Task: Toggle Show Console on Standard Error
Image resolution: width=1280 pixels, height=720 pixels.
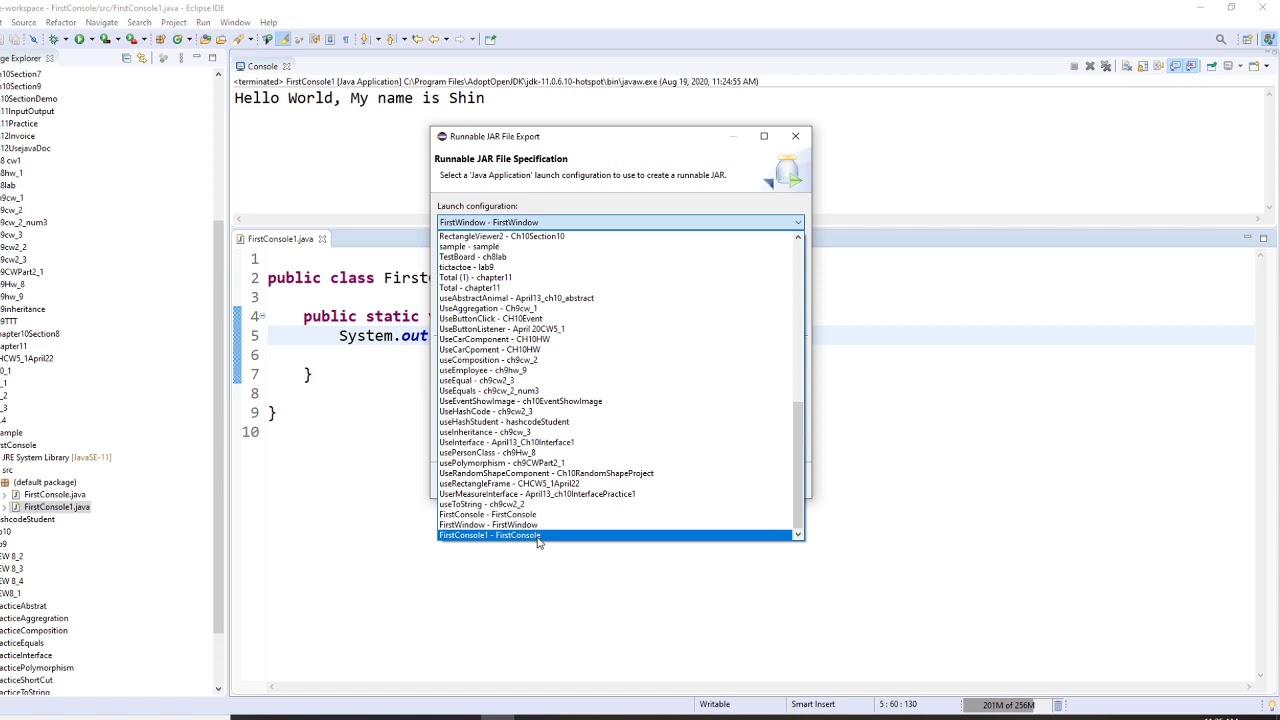Action: (1191, 66)
